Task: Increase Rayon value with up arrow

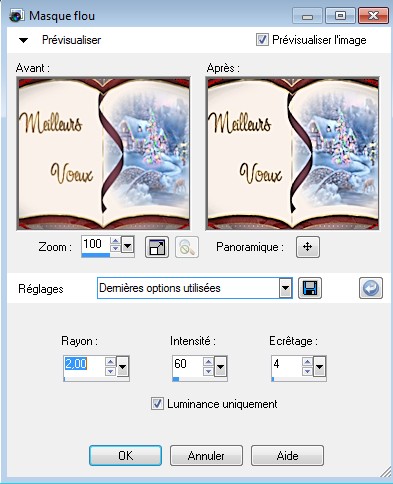Action: 110,362
